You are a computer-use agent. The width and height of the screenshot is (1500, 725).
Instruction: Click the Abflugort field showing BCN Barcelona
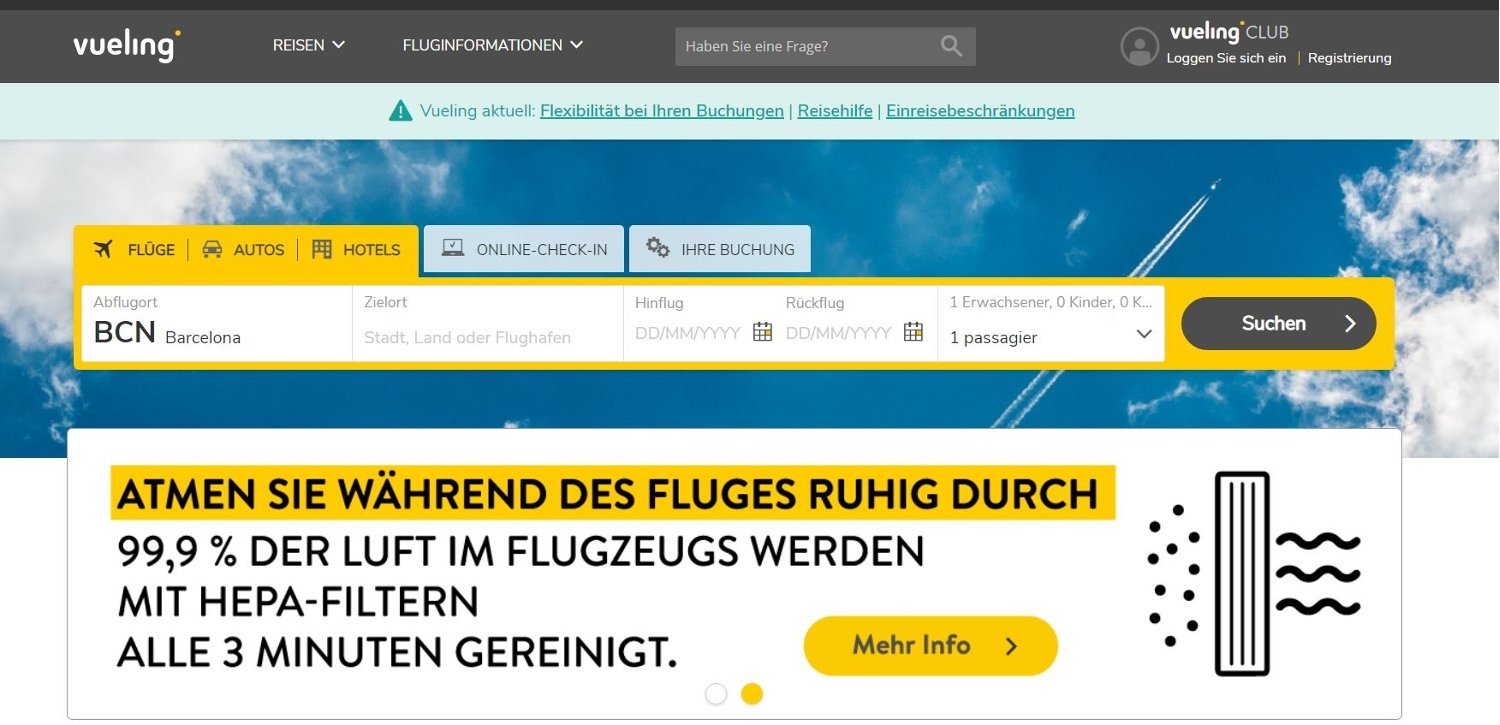coord(217,324)
